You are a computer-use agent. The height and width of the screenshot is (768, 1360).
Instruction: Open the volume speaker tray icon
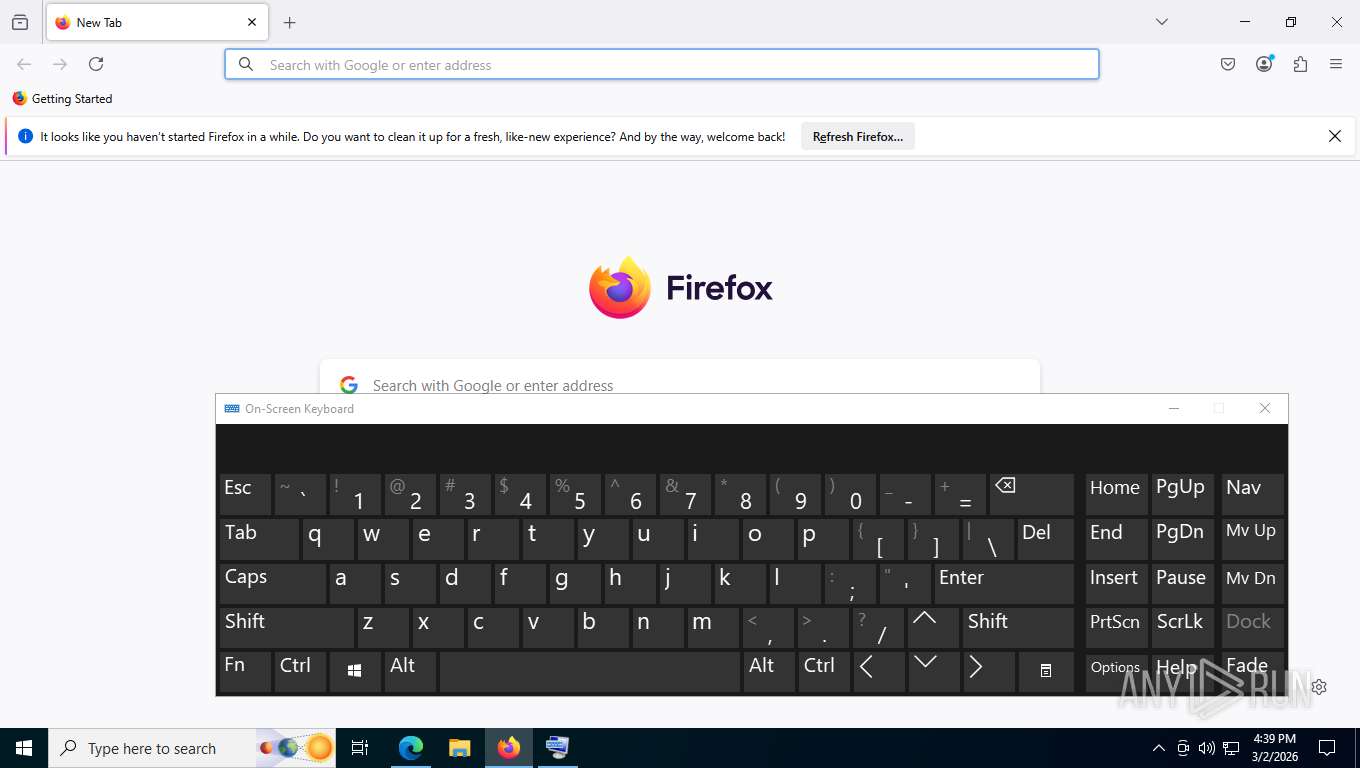pyautogui.click(x=1206, y=748)
